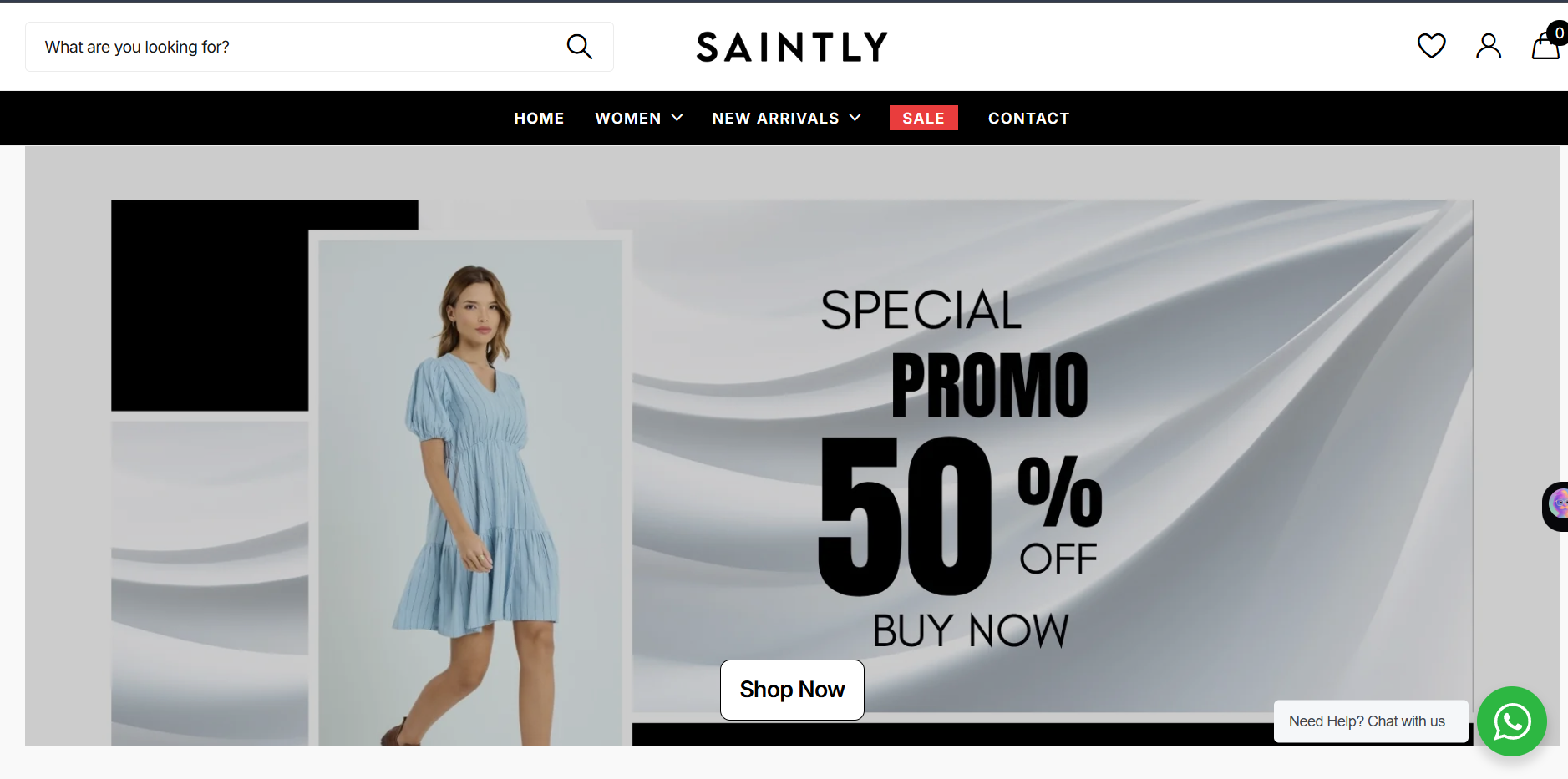This screenshot has width=1568, height=779.
Task: Open the shopping bag cart icon
Action: tap(1545, 47)
